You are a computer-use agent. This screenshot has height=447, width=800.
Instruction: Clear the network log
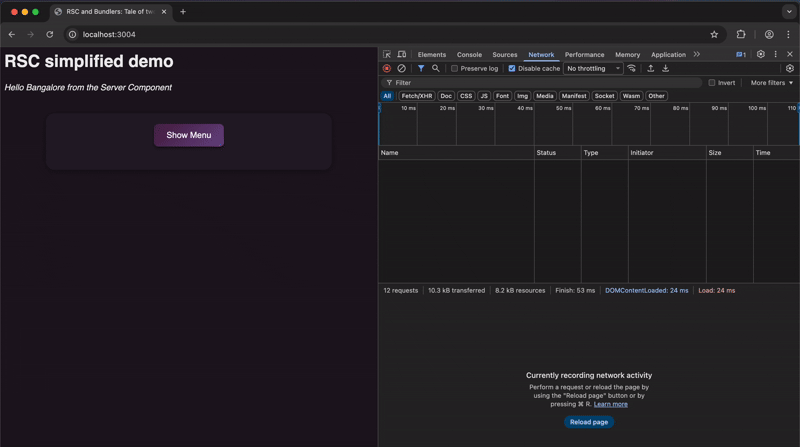point(401,69)
